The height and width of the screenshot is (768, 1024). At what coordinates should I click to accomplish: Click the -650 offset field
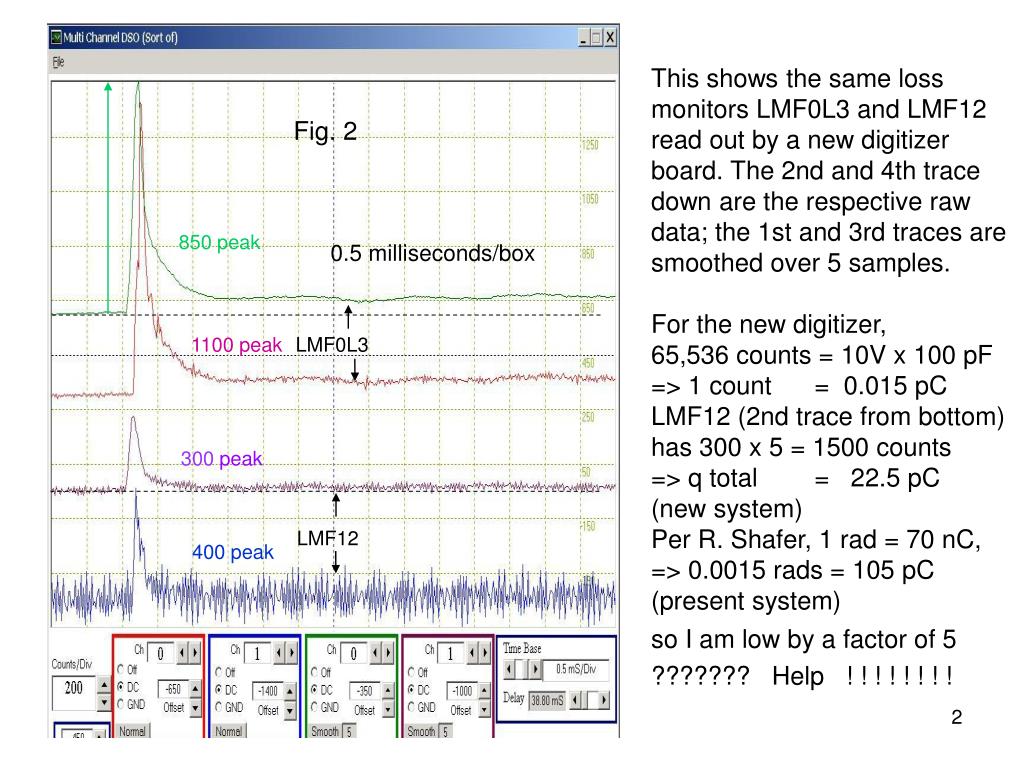click(174, 689)
